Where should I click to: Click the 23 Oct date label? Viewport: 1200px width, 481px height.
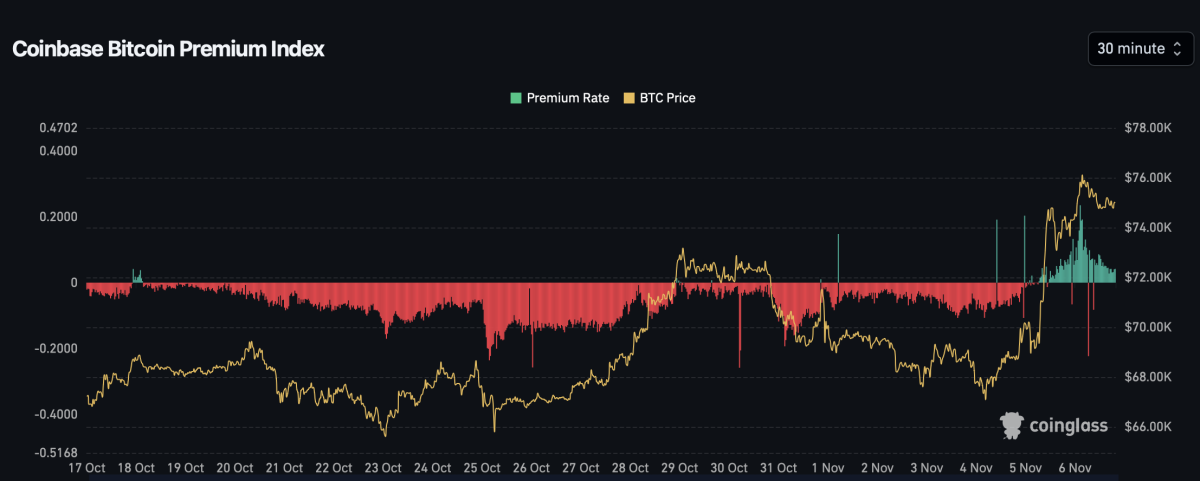(384, 467)
